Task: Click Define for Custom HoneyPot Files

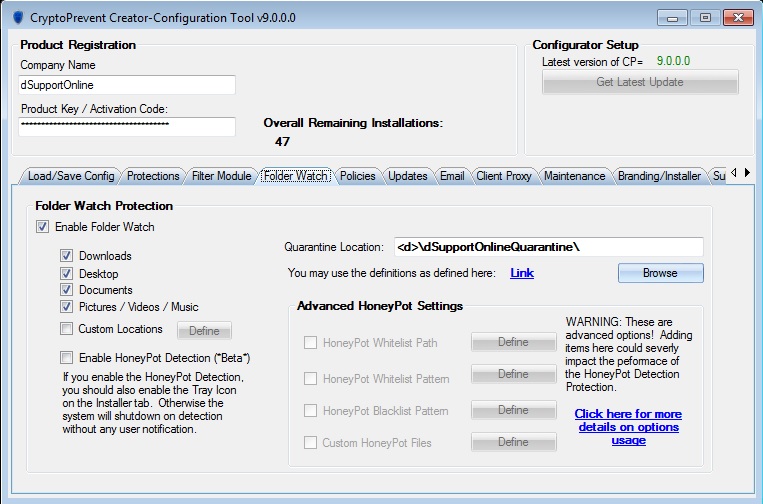Action: (x=513, y=442)
